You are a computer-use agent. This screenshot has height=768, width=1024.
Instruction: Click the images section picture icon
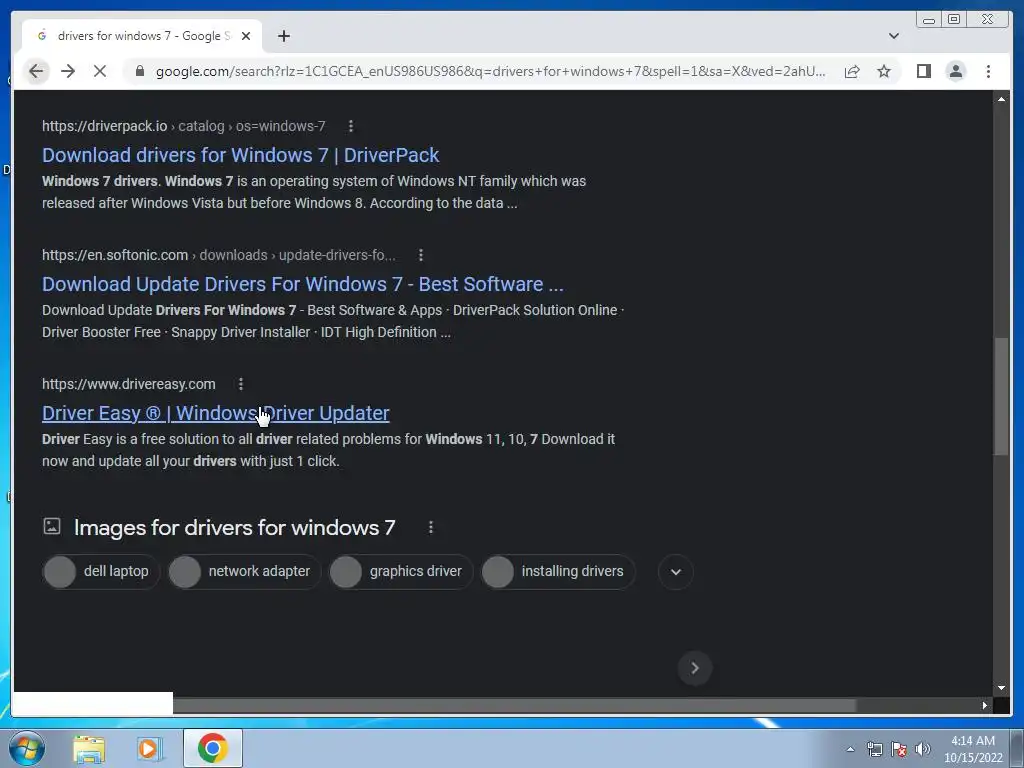click(52, 526)
